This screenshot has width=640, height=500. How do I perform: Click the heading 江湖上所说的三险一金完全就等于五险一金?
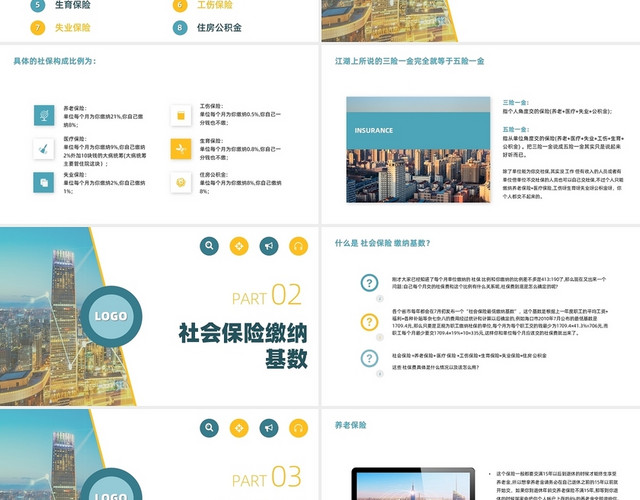tap(409, 61)
